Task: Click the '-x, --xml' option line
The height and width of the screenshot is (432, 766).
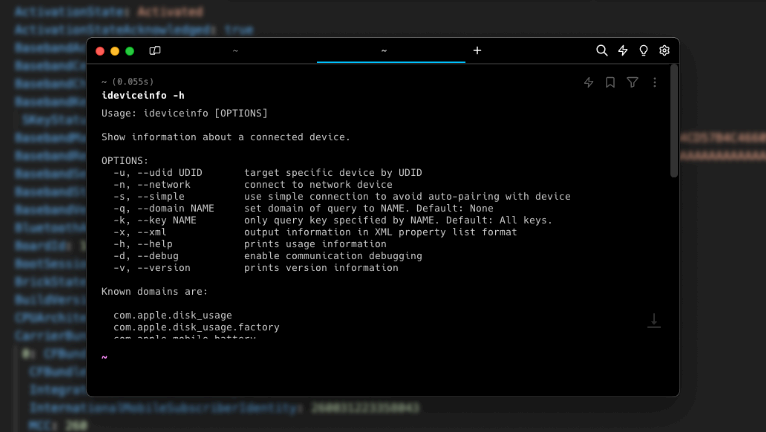Action: (315, 232)
